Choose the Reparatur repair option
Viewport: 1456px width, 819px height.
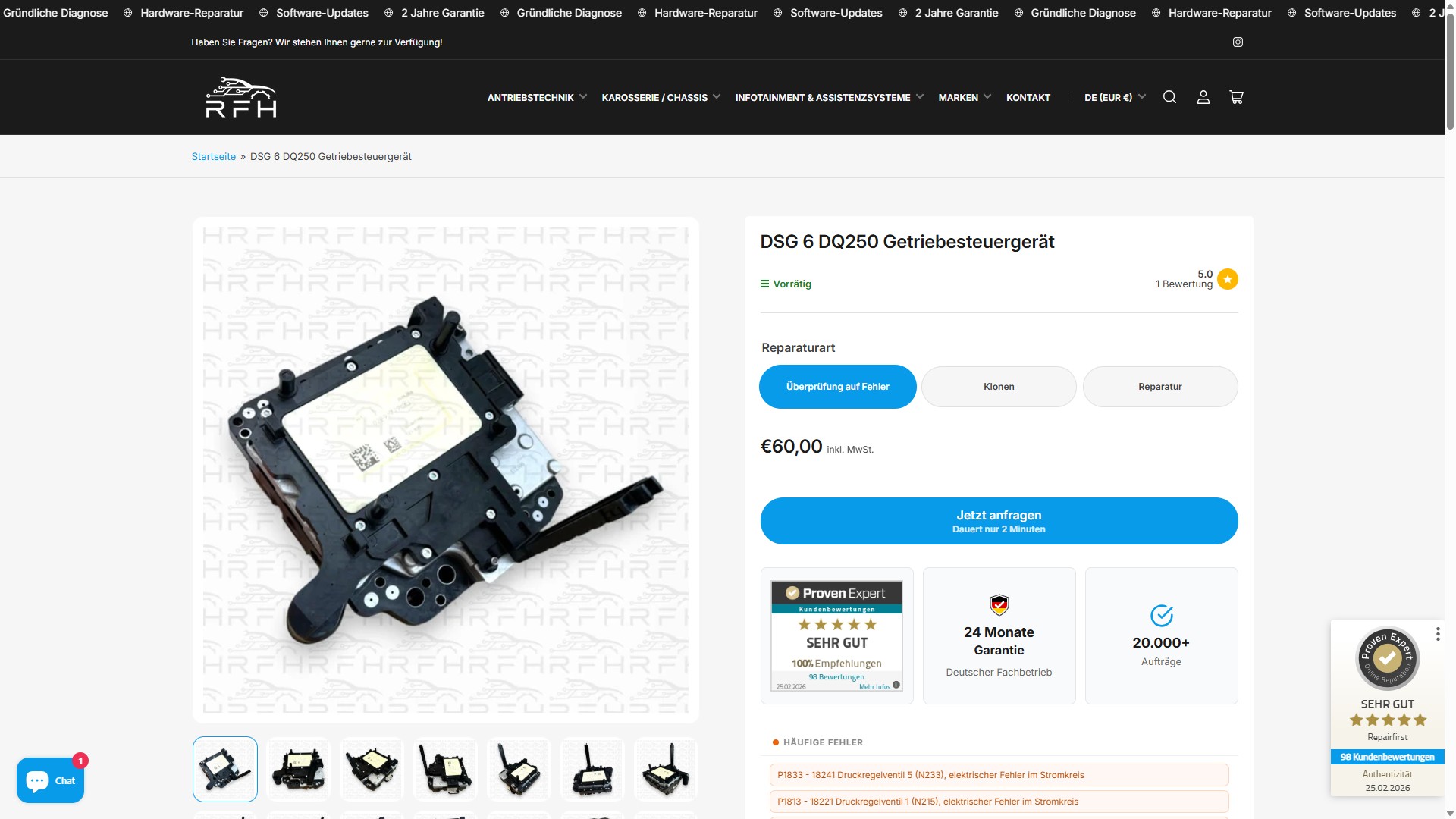coord(1159,387)
